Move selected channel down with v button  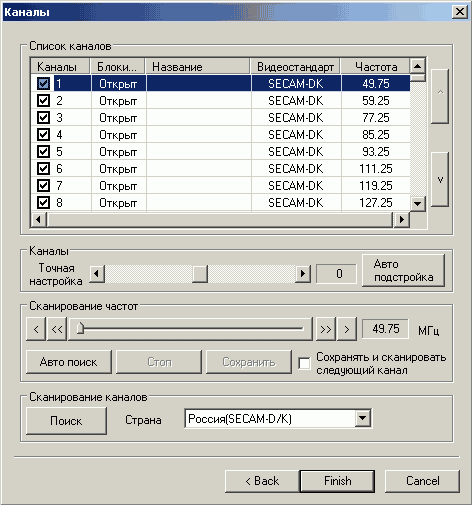click(x=440, y=179)
